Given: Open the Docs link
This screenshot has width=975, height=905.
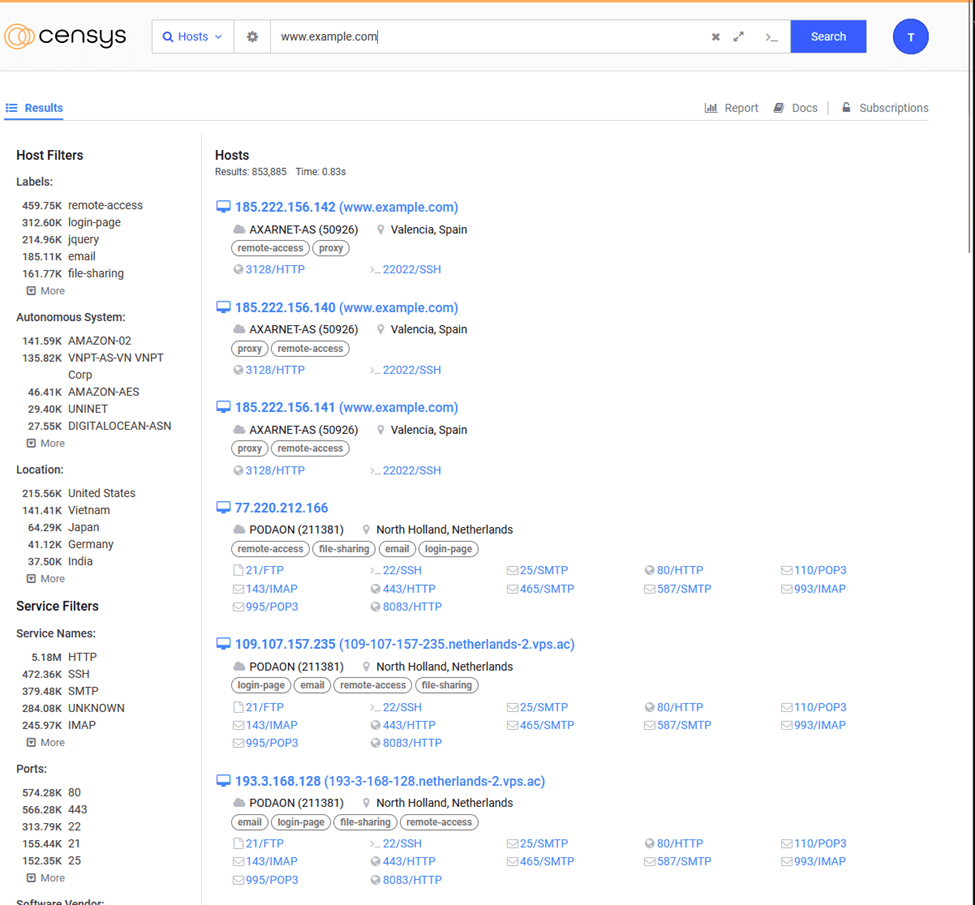Looking at the screenshot, I should 795,108.
